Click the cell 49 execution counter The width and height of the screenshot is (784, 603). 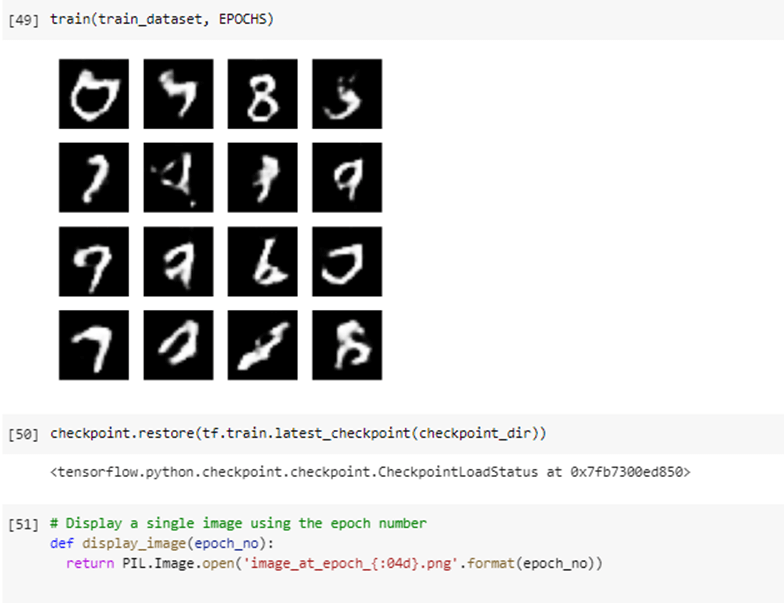(23, 20)
